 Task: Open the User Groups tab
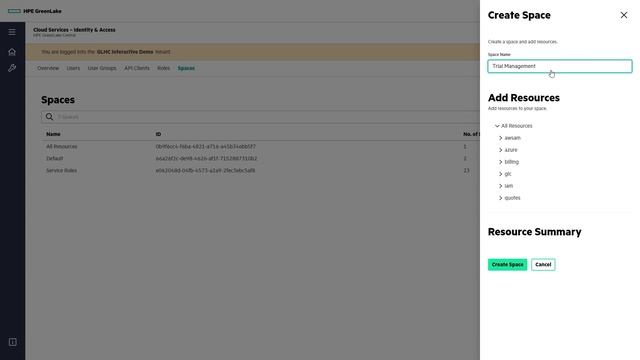(x=102, y=68)
